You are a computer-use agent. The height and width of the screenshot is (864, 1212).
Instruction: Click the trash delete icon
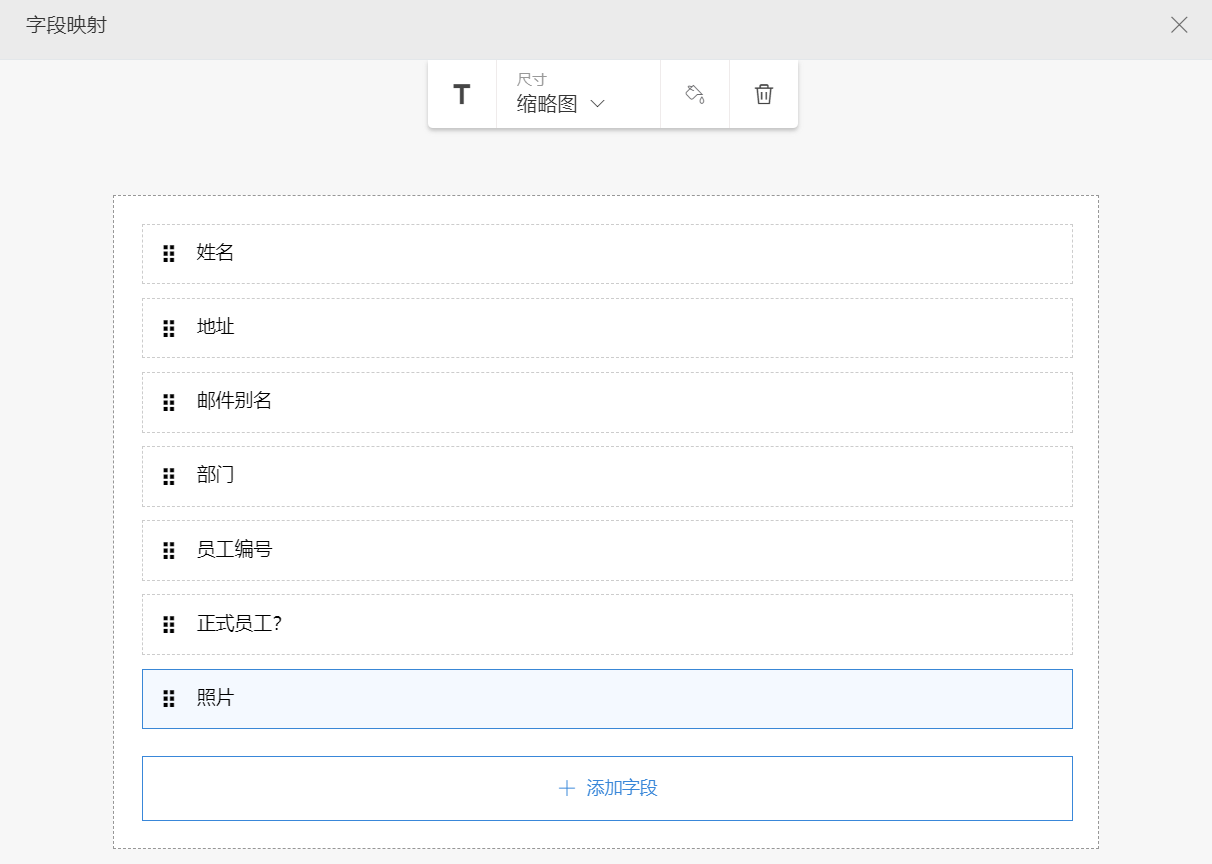coord(764,95)
